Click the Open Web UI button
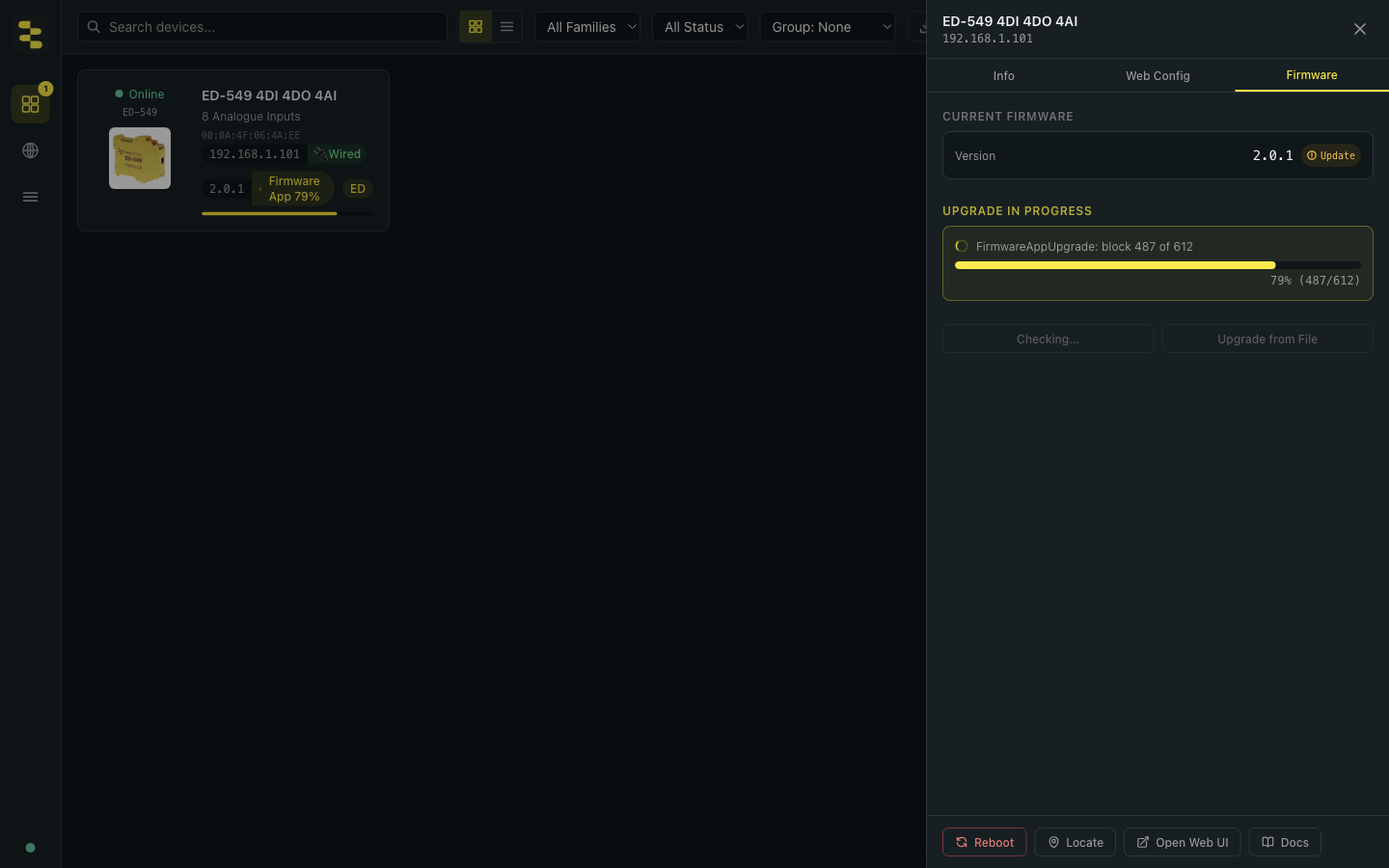 (1183, 842)
